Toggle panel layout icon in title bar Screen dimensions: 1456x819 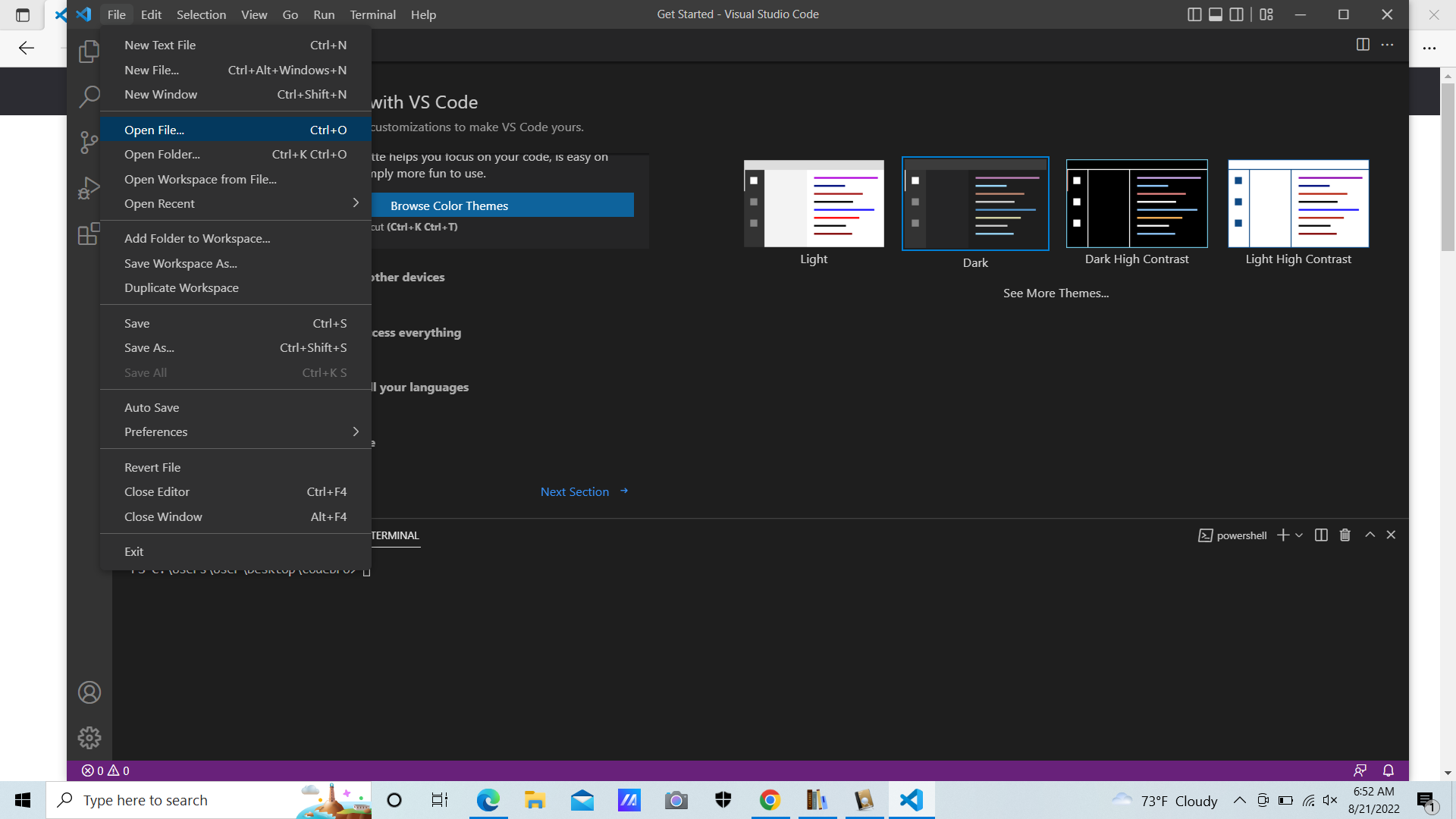click(x=1216, y=14)
